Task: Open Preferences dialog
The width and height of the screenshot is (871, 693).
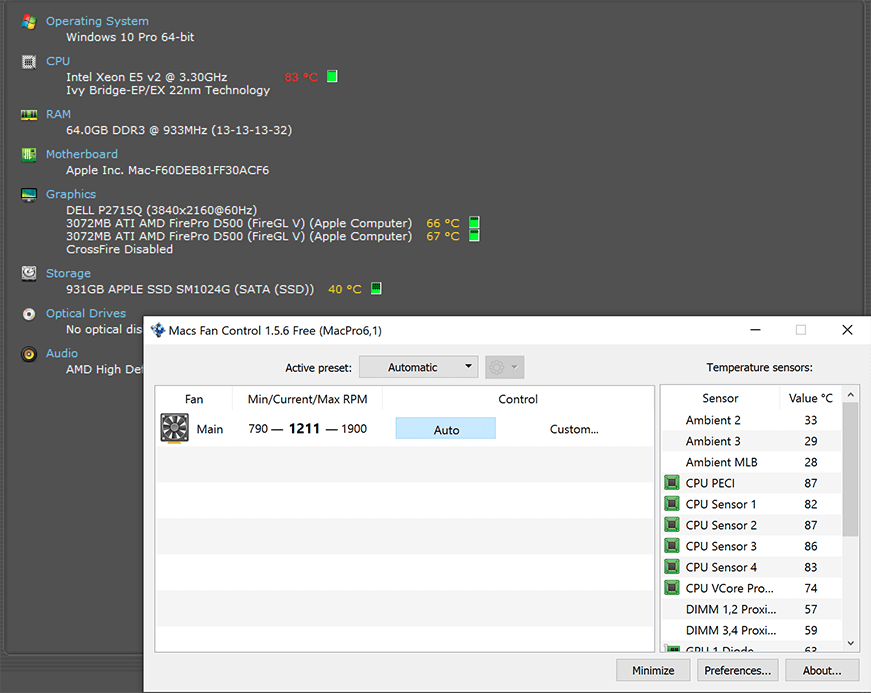Action: [x=738, y=670]
